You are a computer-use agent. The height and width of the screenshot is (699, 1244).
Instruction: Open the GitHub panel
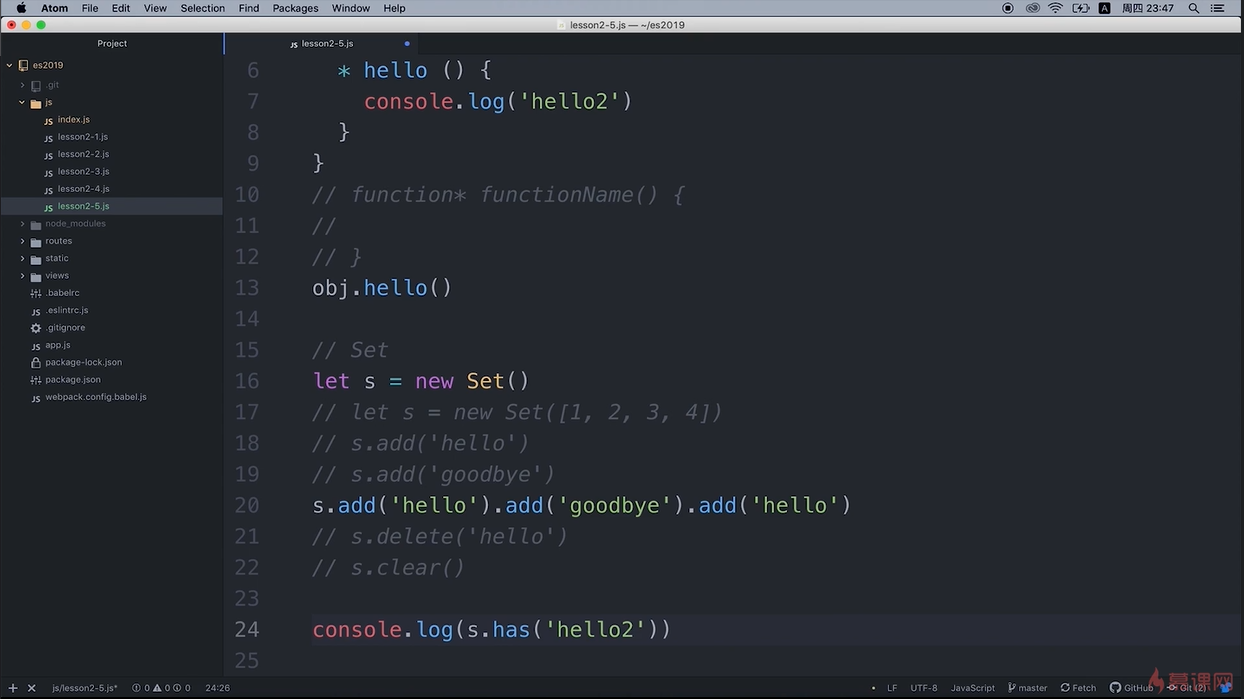[1131, 688]
